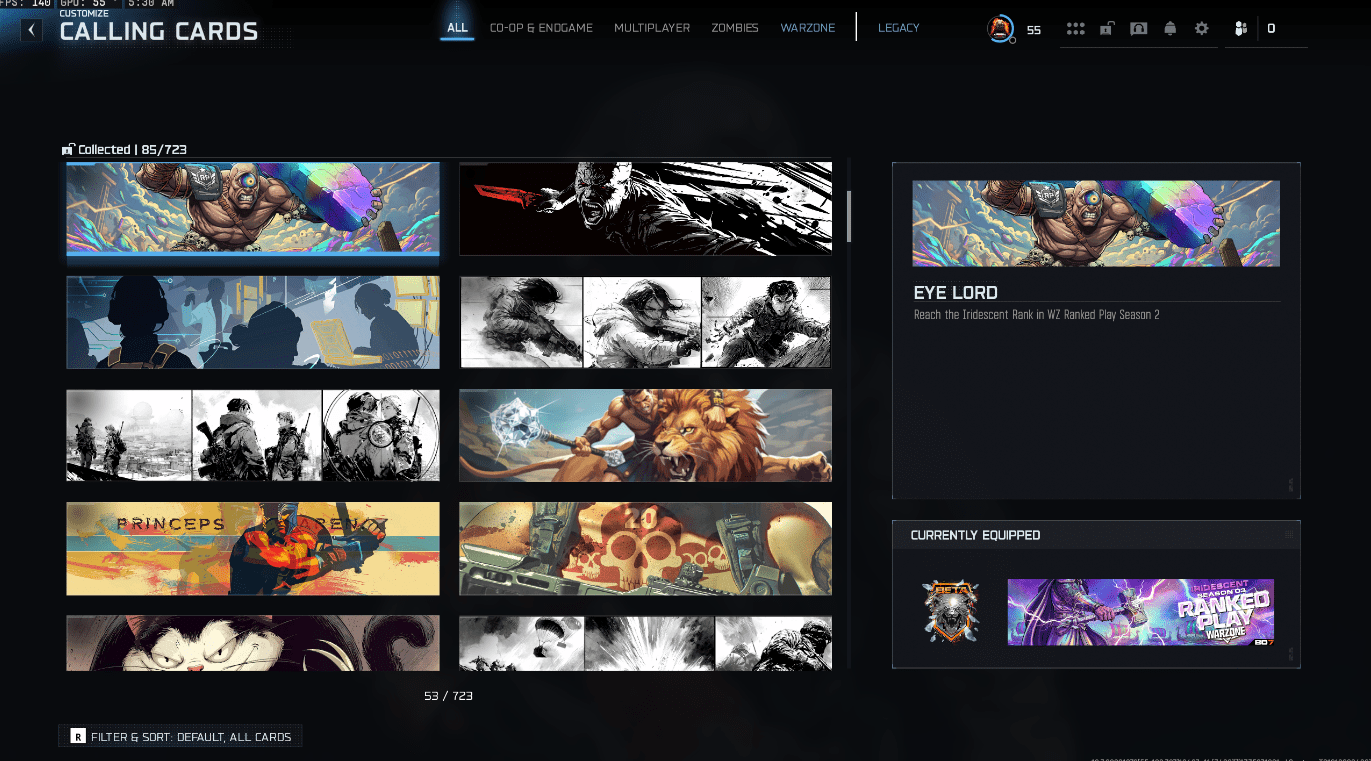
Task: Open notifications via the bell icon
Action: [x=1170, y=29]
